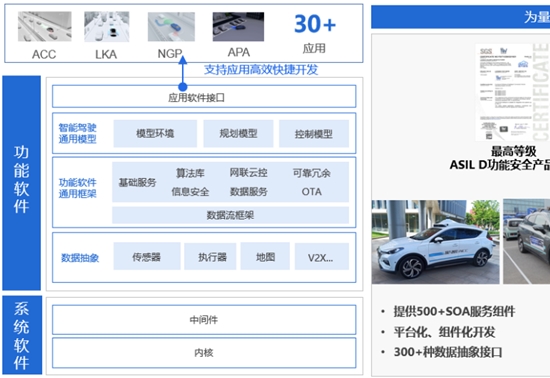Select the 内核 layer box

[204, 353]
